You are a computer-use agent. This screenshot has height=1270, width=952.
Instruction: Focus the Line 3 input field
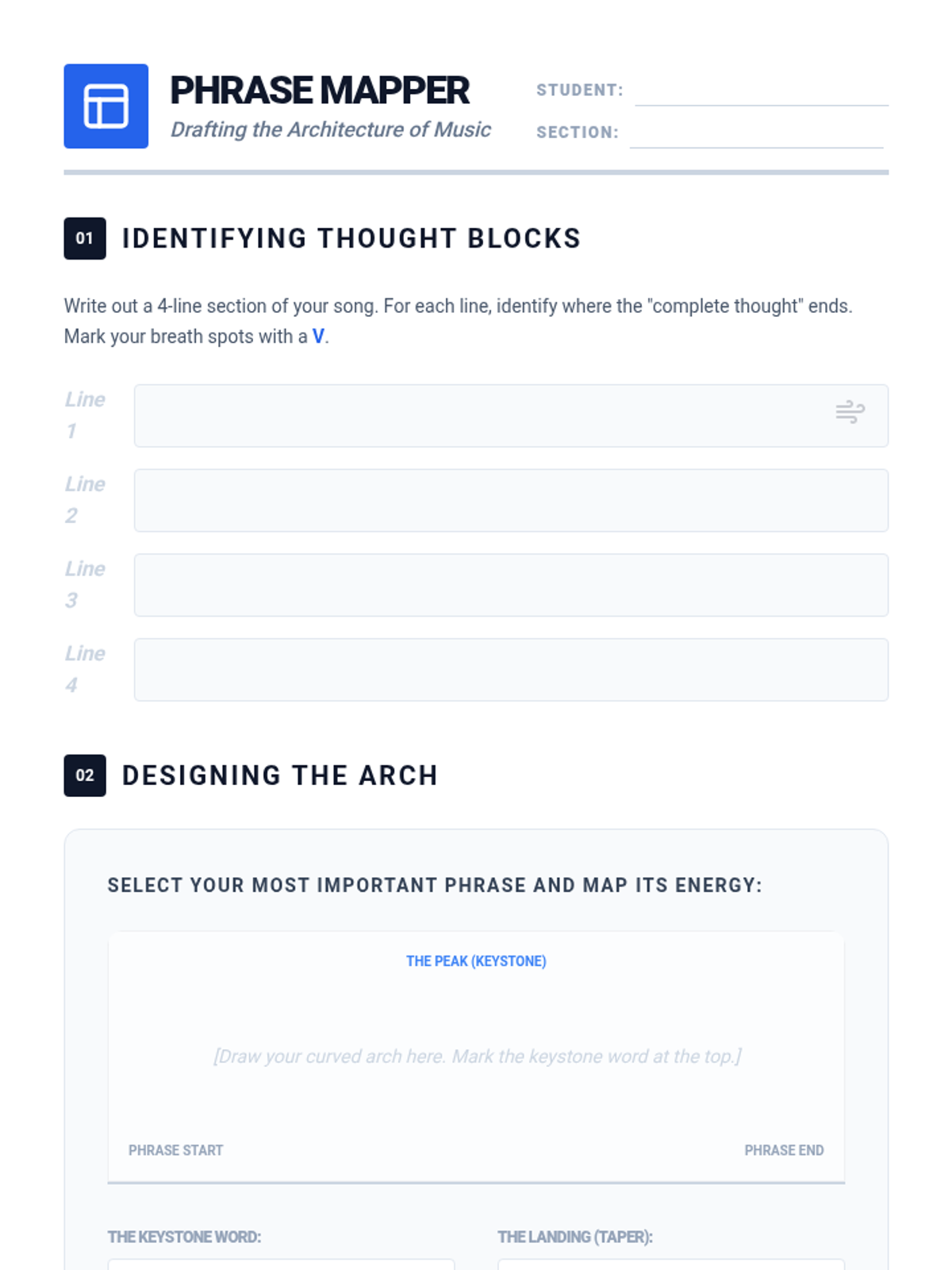tap(510, 585)
